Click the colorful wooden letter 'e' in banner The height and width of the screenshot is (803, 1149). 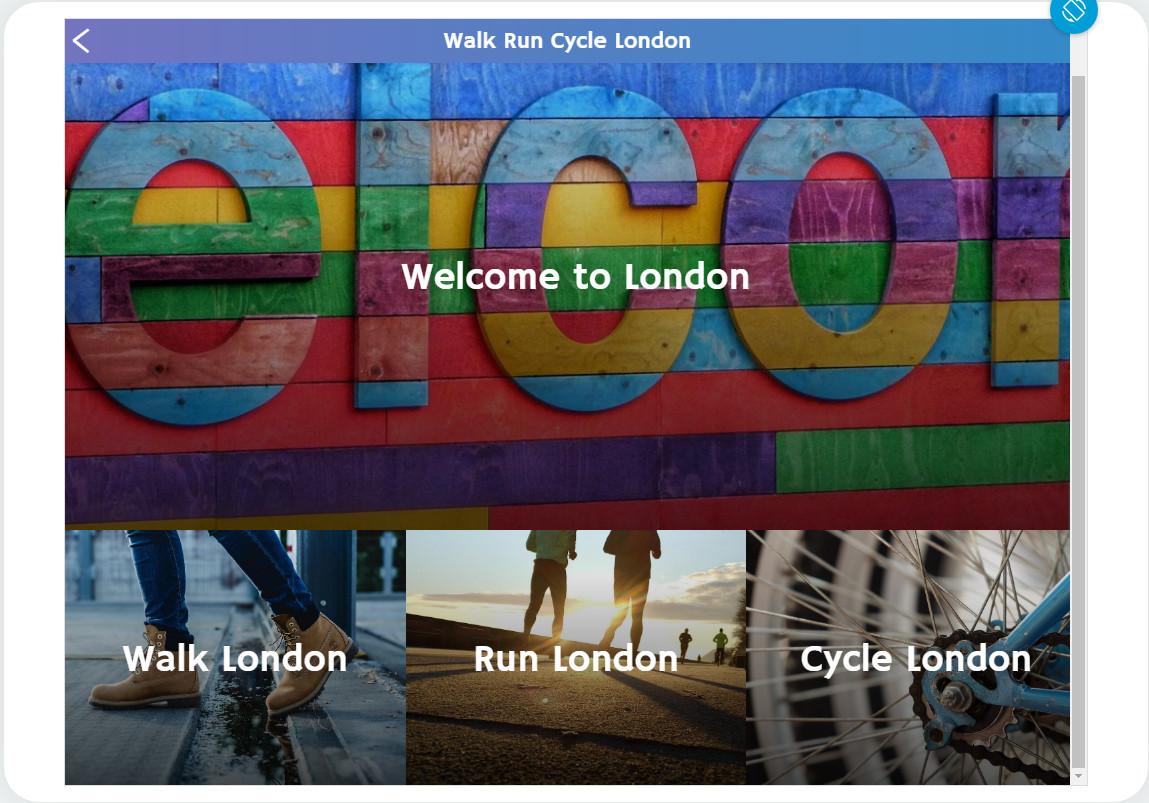click(192, 256)
